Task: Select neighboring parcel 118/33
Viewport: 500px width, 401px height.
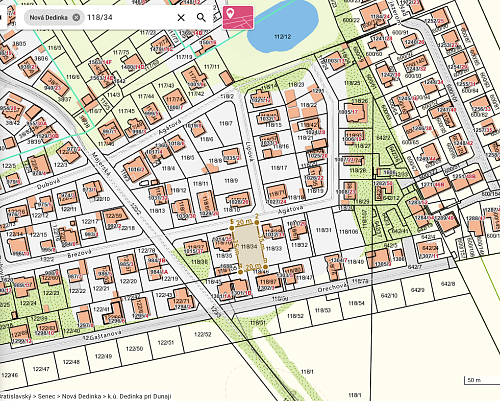Action: [274, 248]
